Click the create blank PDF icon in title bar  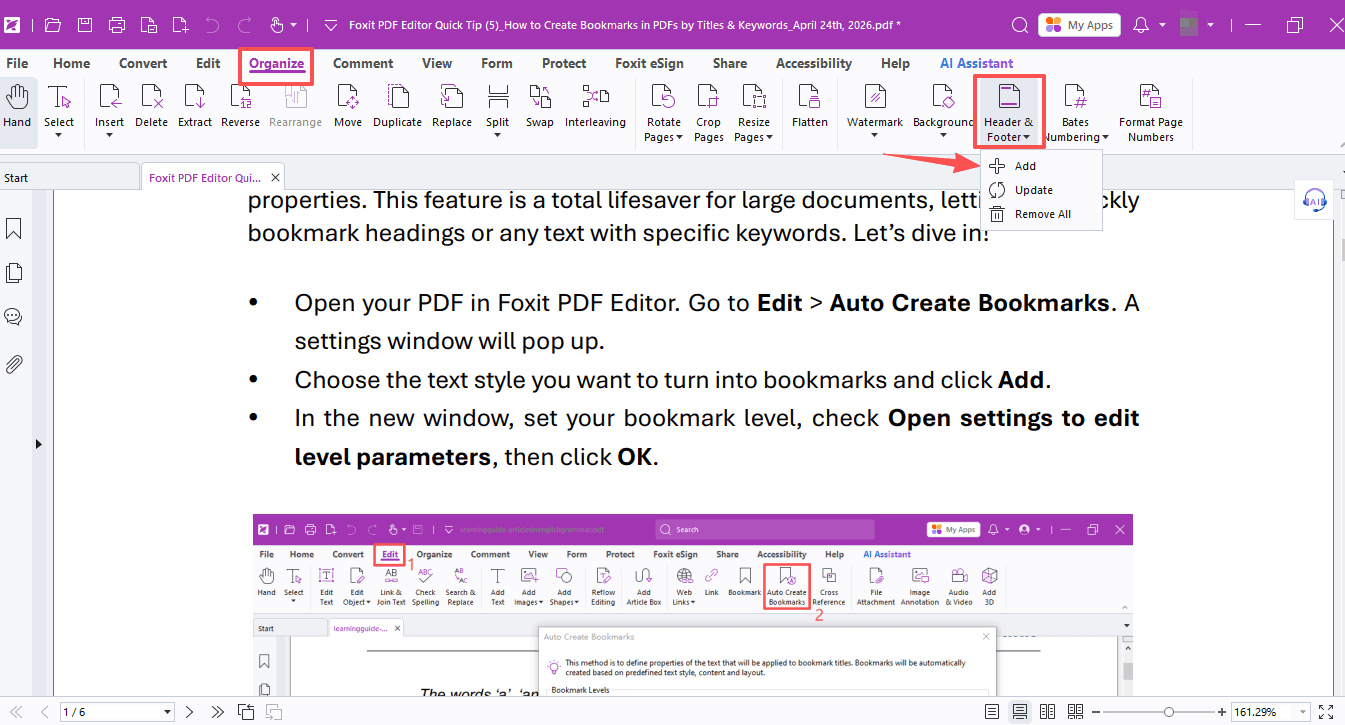pyautogui.click(x=180, y=25)
